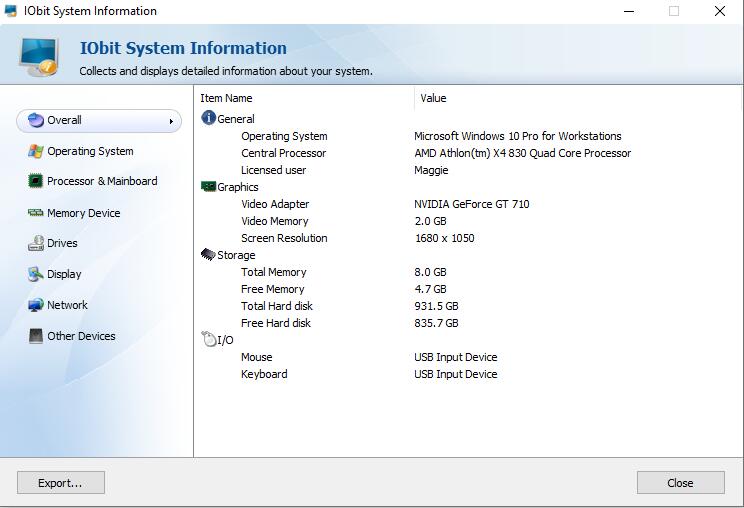The image size is (744, 508).
Task: Click value AMD Athlon(tm) X4 830 processor
Action: [522, 153]
